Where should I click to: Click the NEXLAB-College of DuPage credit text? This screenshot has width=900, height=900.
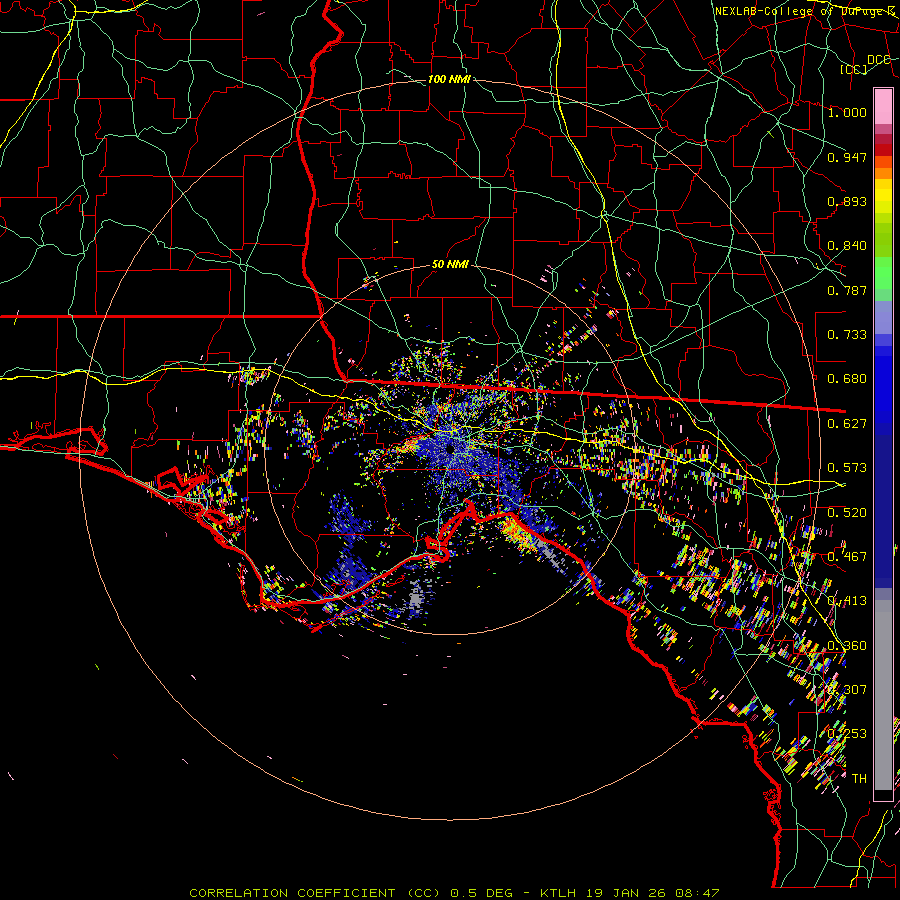pos(804,11)
